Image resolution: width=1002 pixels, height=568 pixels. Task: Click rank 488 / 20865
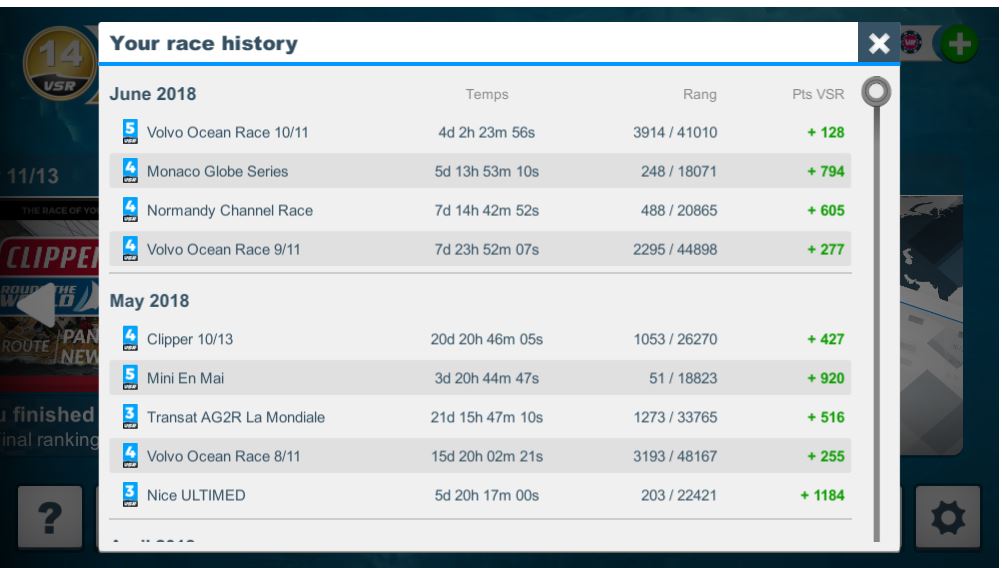tap(679, 210)
